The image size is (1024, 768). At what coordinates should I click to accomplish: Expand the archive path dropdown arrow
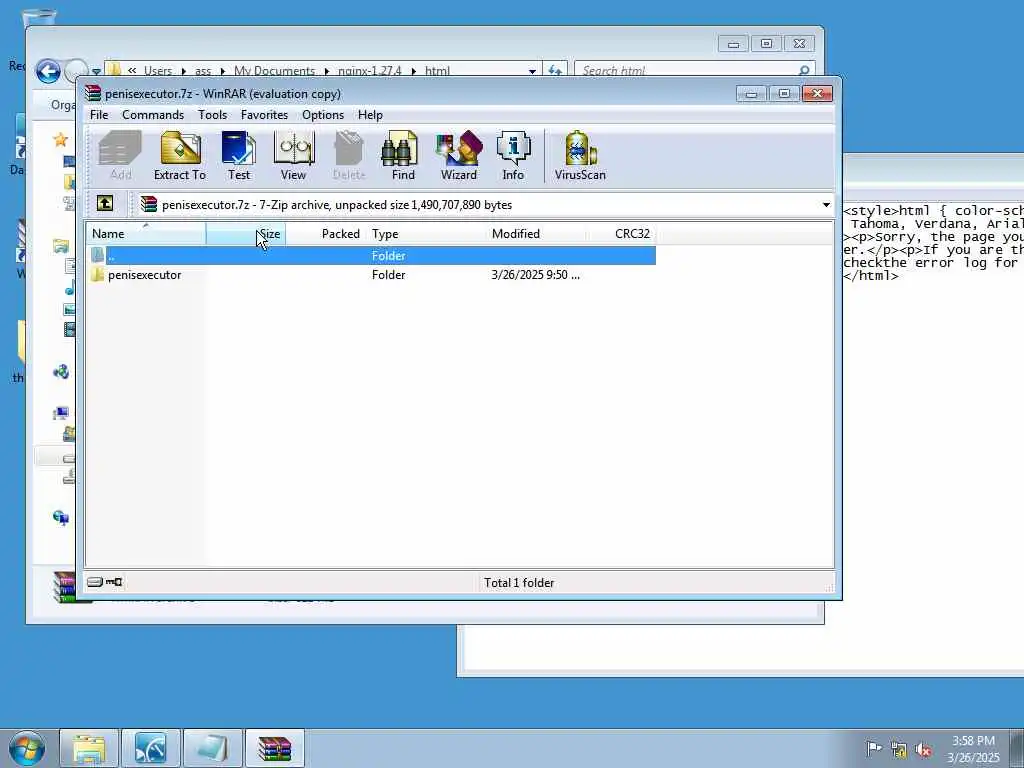[x=826, y=205]
